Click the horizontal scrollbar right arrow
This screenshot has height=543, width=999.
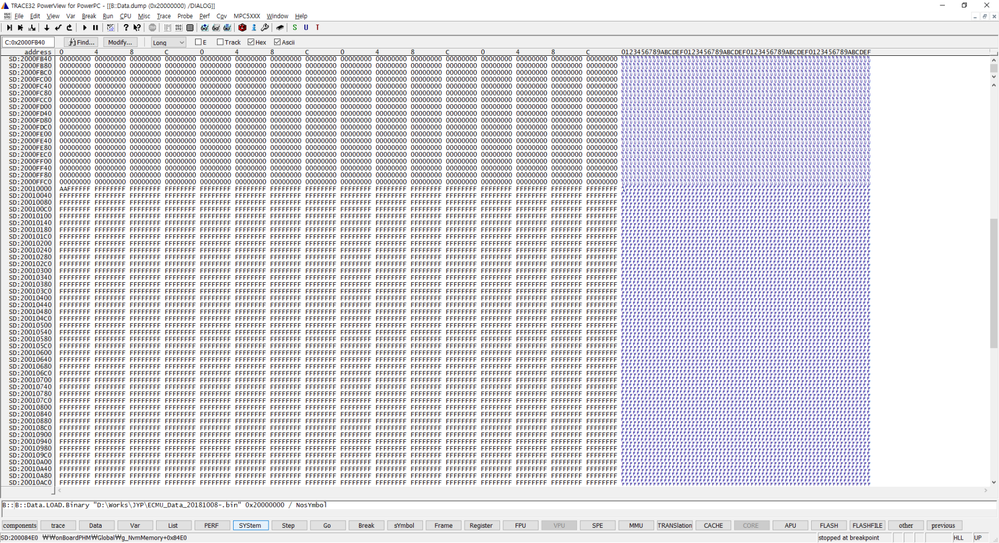click(x=986, y=491)
